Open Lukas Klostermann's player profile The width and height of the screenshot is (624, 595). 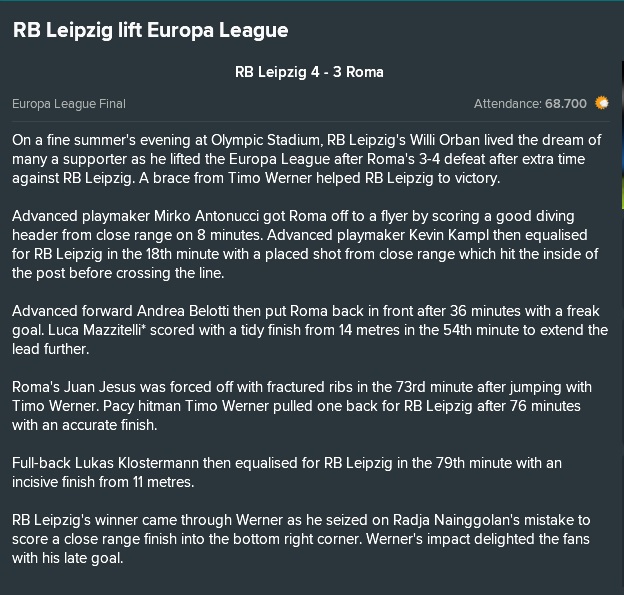[137, 463]
